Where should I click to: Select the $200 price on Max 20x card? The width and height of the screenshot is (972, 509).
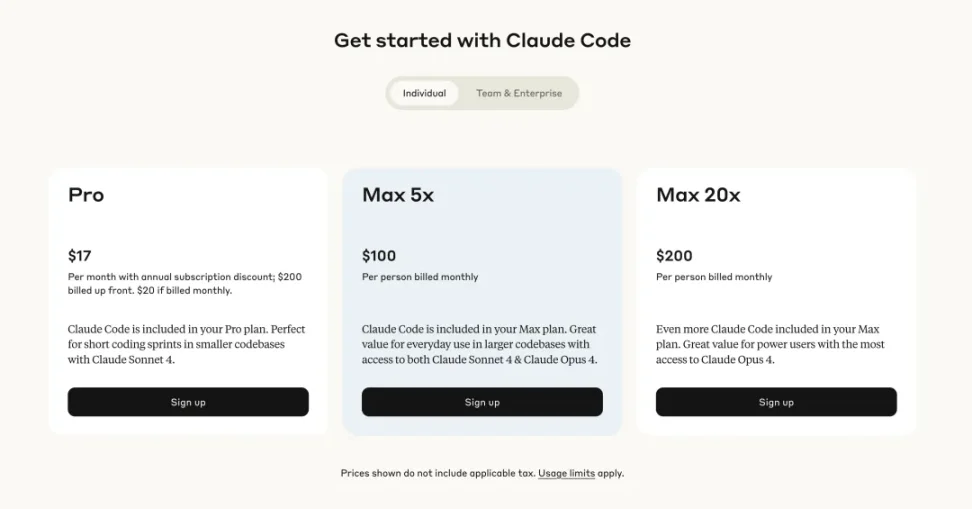point(674,255)
